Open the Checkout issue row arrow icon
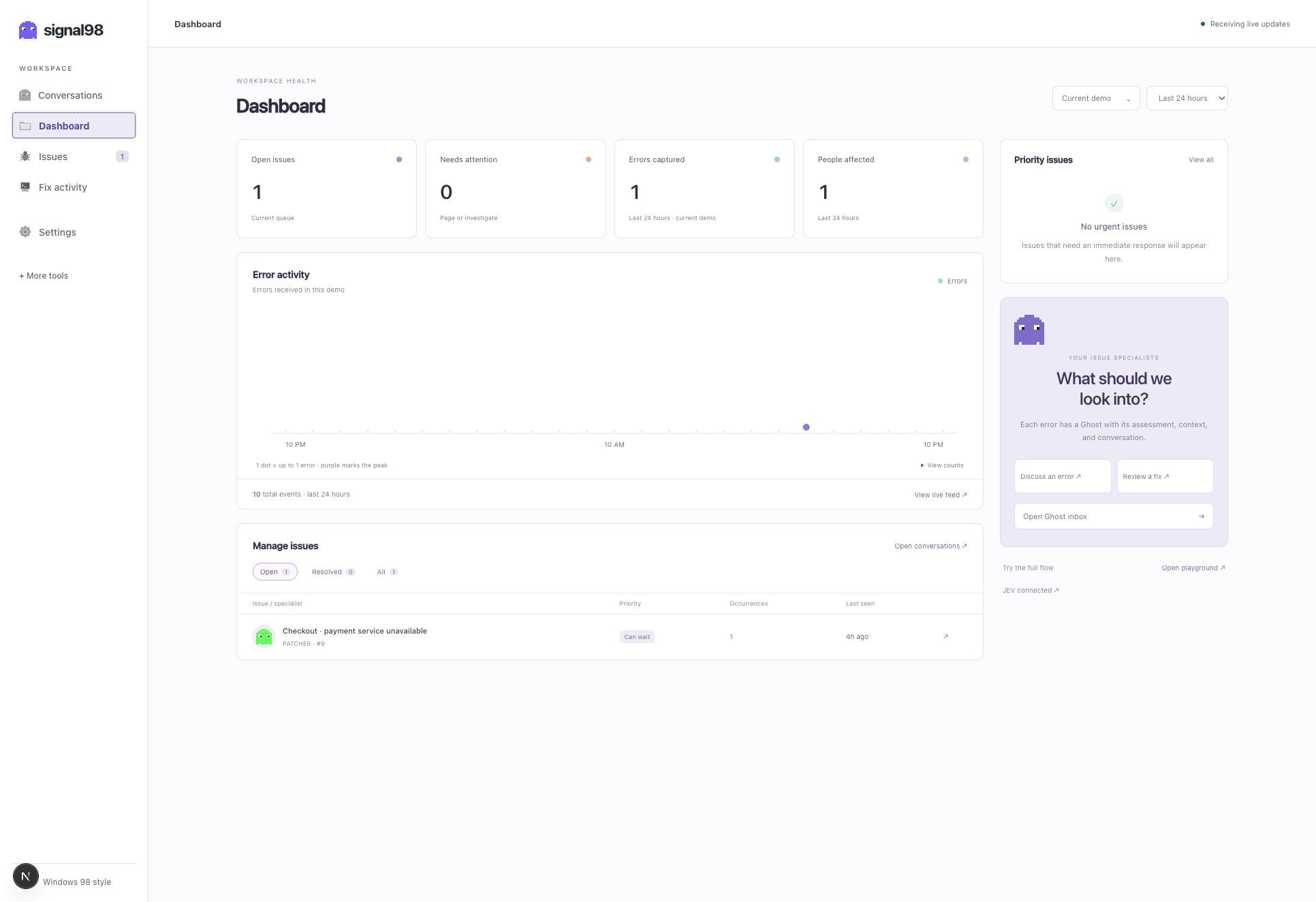The height and width of the screenshot is (902, 1316). click(x=945, y=637)
